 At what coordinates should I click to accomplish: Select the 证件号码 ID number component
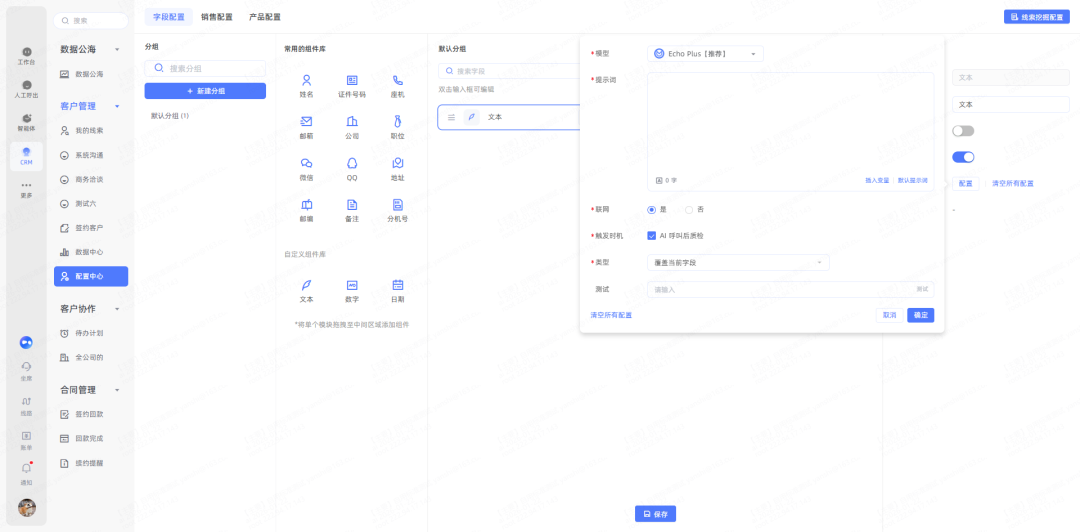coord(352,80)
